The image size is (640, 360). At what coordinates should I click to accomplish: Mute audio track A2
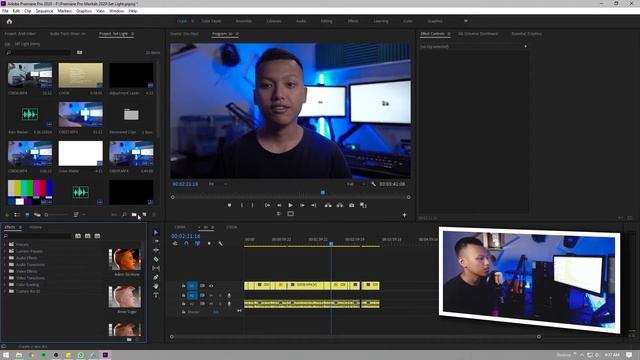click(x=211, y=304)
